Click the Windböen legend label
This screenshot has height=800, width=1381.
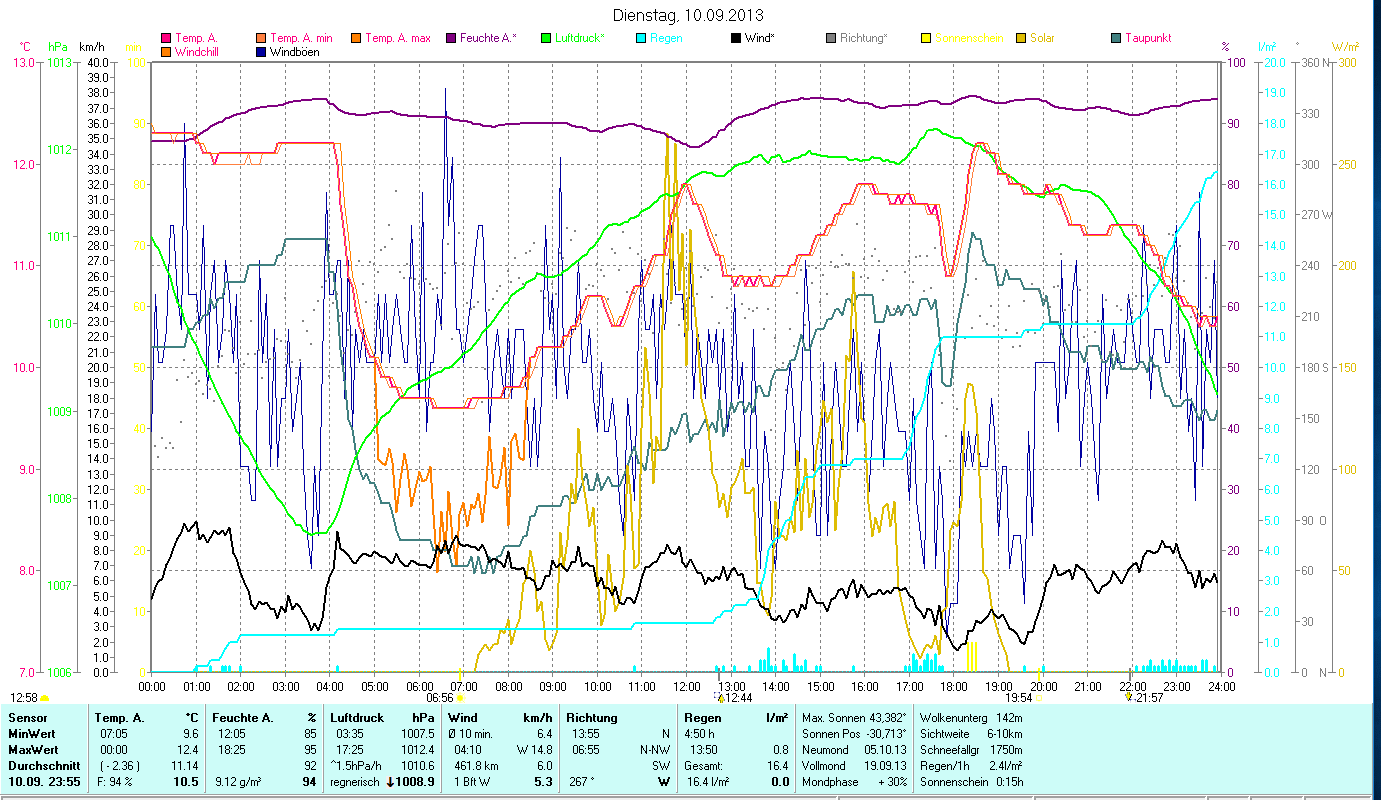295,51
